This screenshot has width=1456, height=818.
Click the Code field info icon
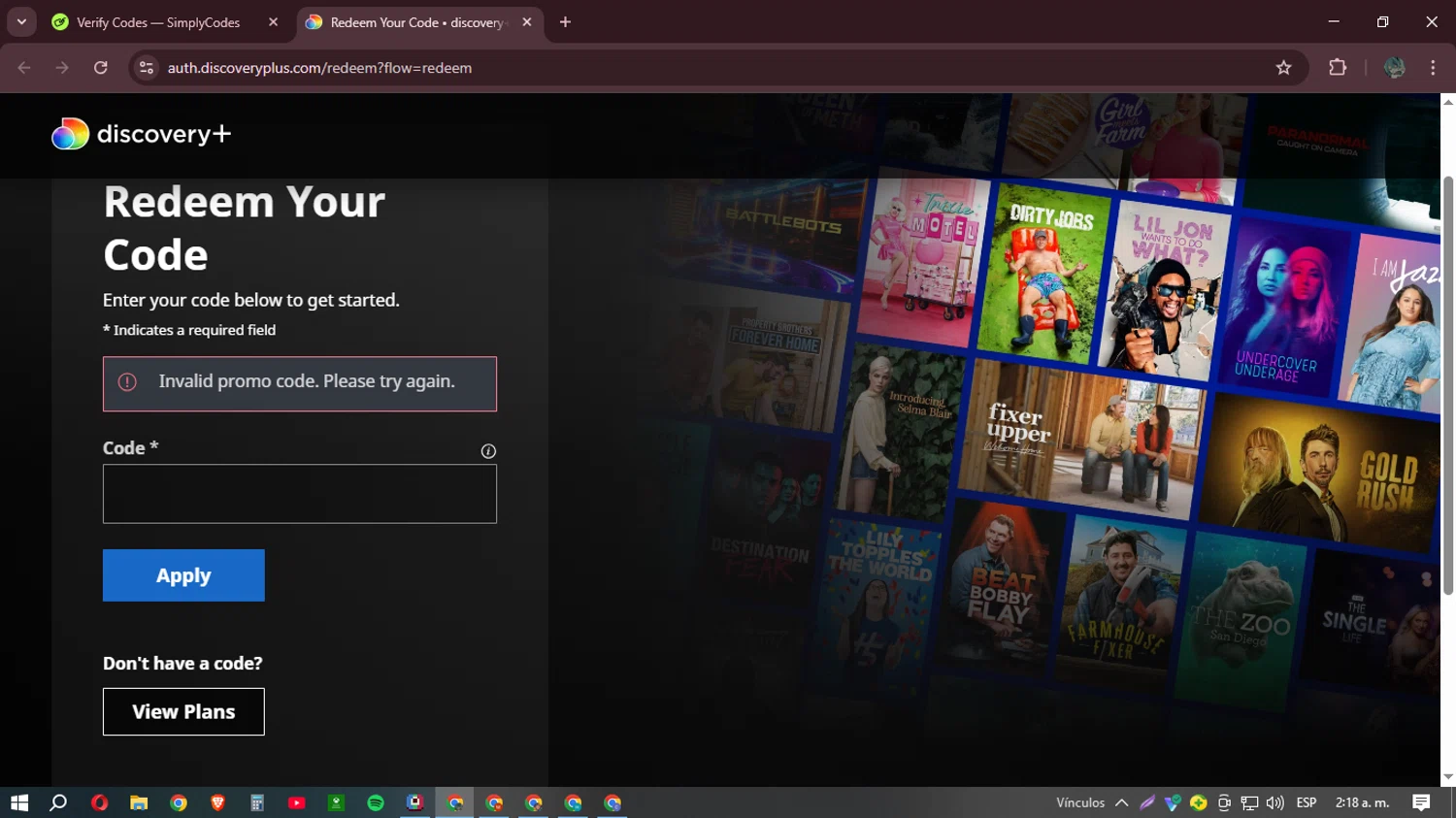[488, 451]
